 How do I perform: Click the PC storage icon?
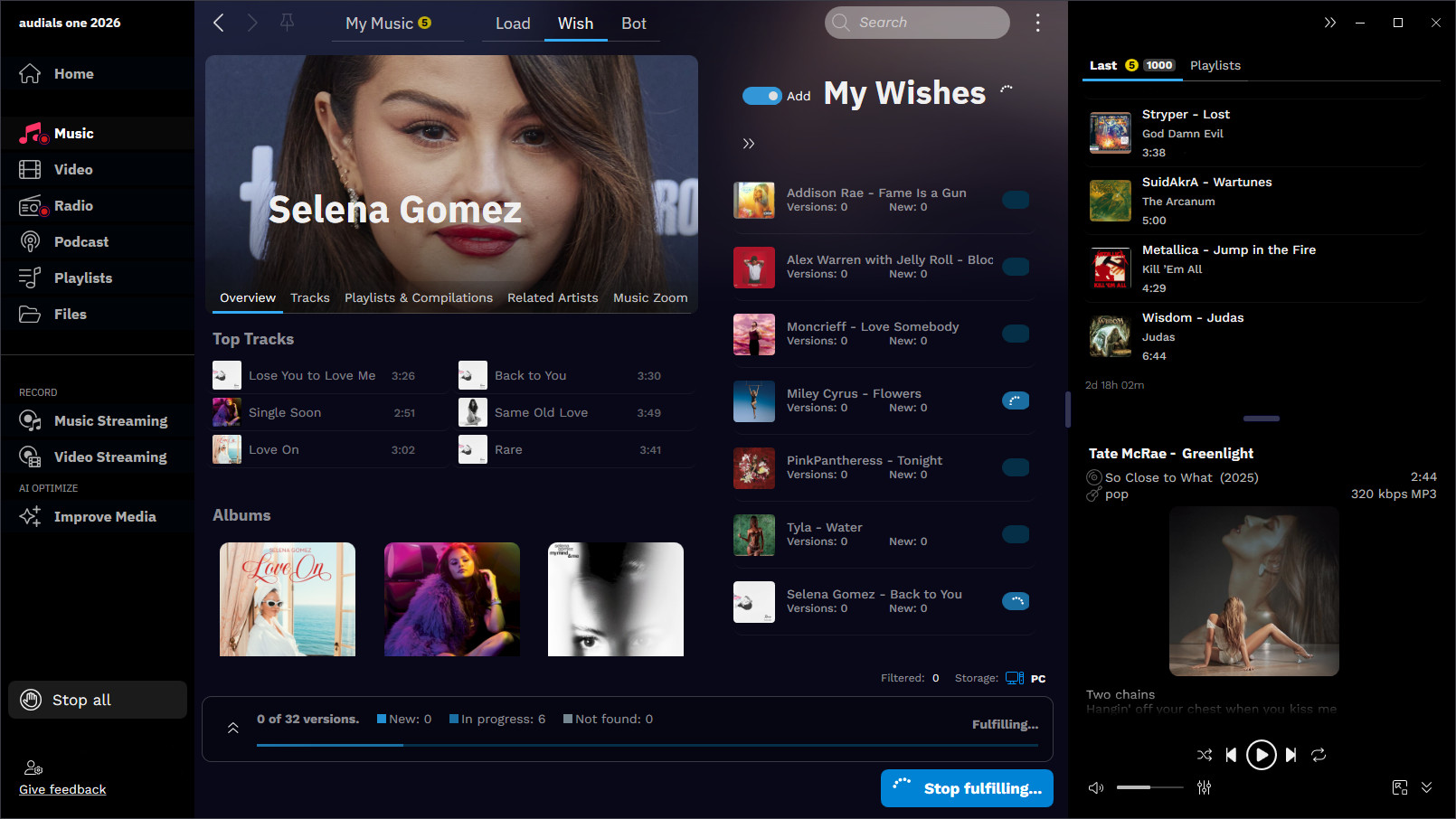tap(1015, 678)
